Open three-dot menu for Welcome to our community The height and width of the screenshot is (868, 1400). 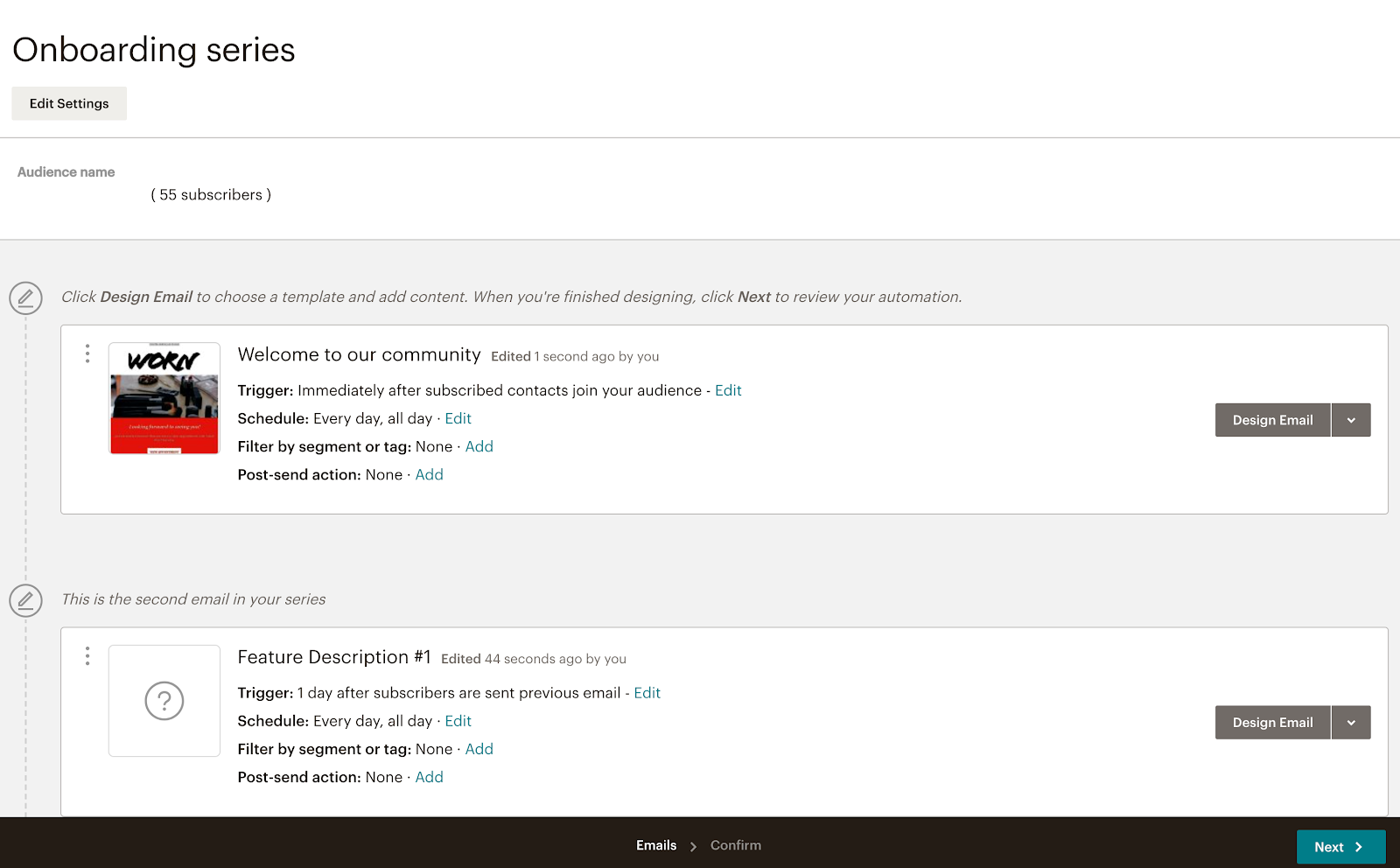click(87, 353)
